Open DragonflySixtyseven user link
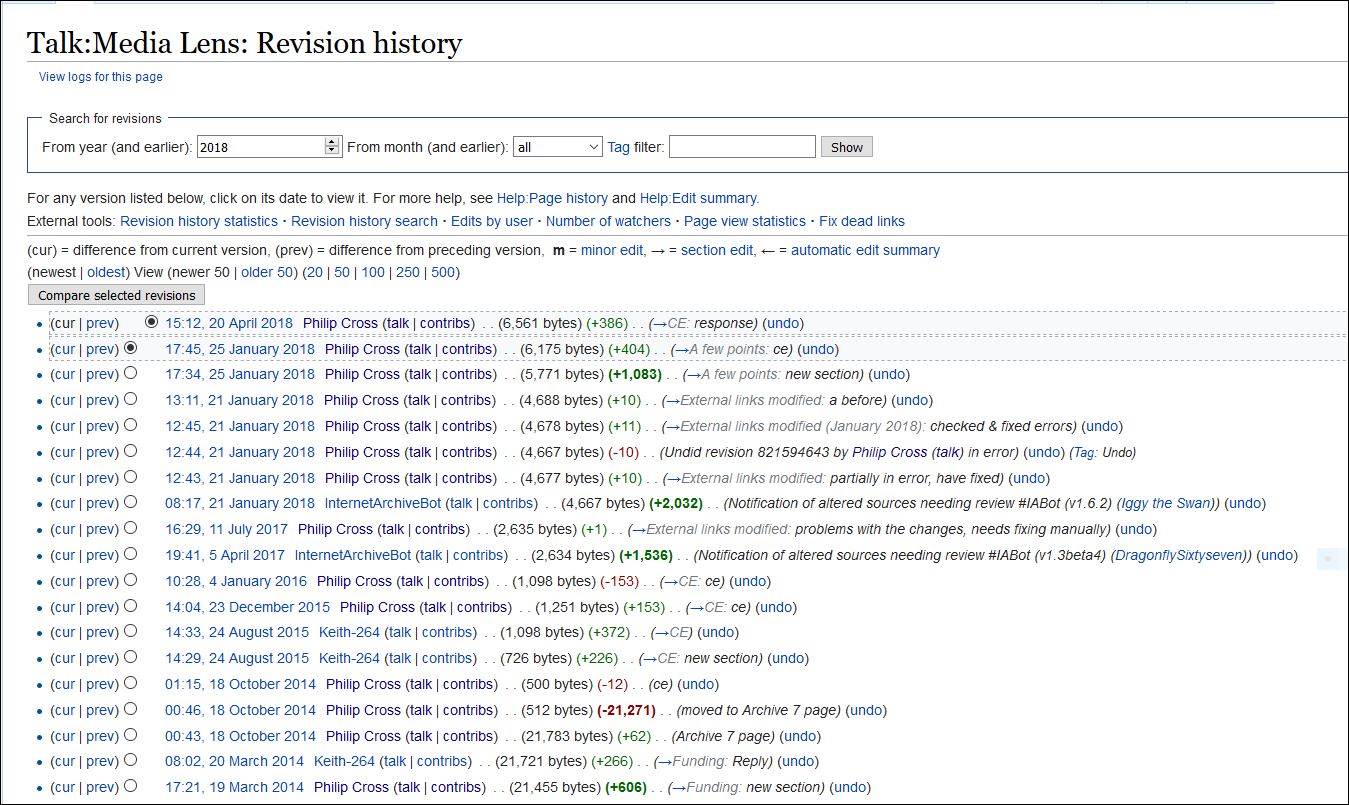 (1181, 555)
